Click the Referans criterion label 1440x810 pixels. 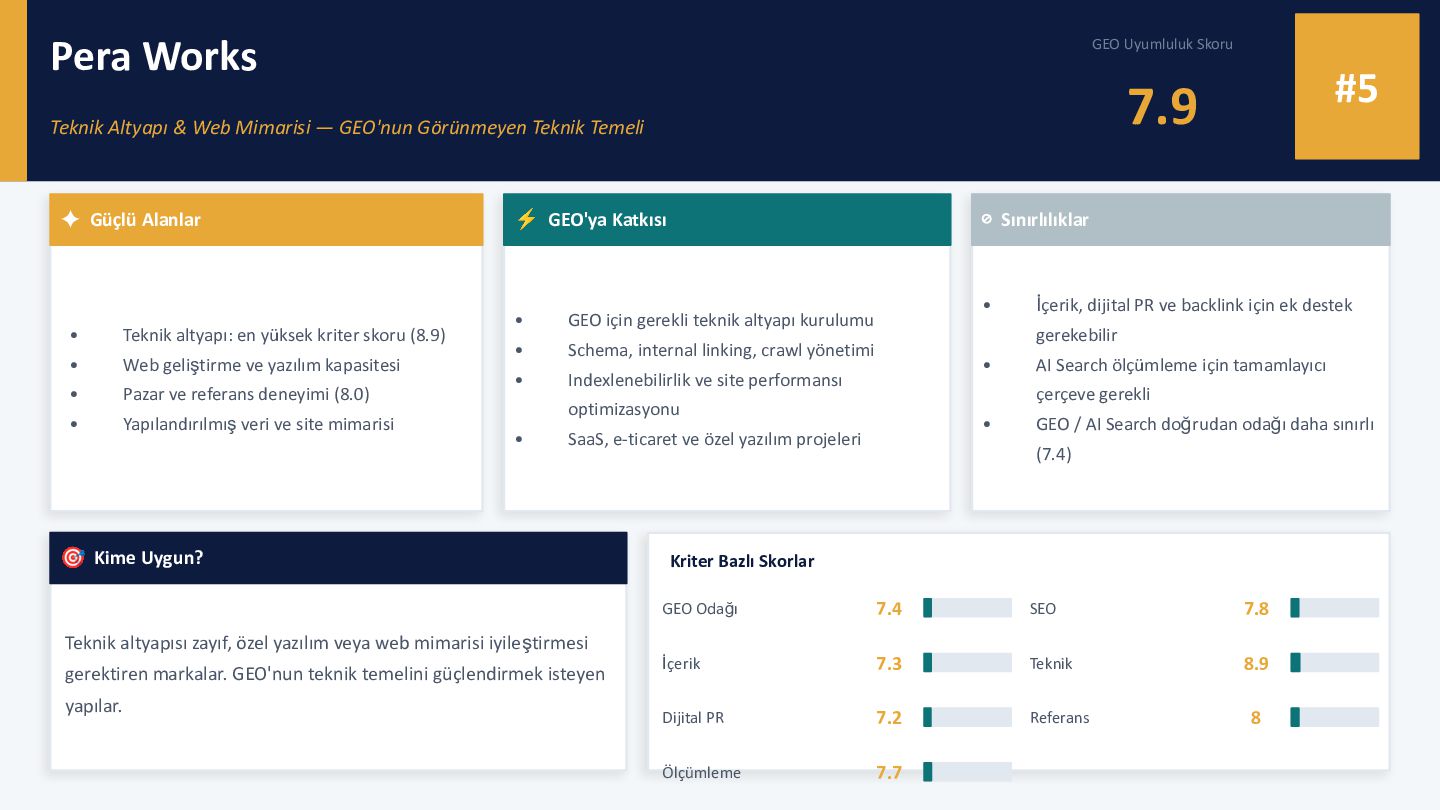click(1060, 717)
